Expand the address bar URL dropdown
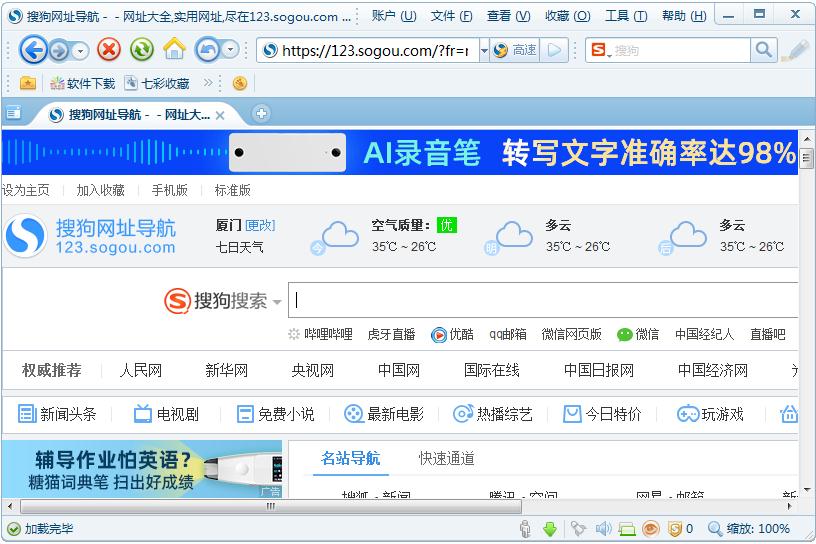Image resolution: width=816 pixels, height=544 pixels. coord(484,50)
